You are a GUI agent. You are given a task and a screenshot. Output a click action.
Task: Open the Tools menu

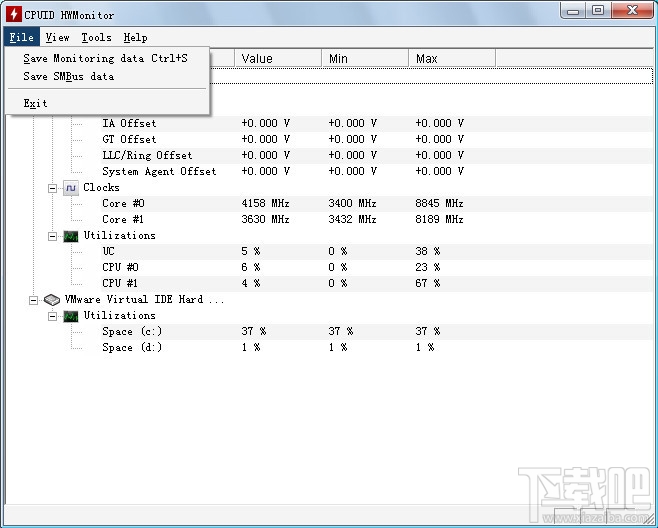pos(97,37)
